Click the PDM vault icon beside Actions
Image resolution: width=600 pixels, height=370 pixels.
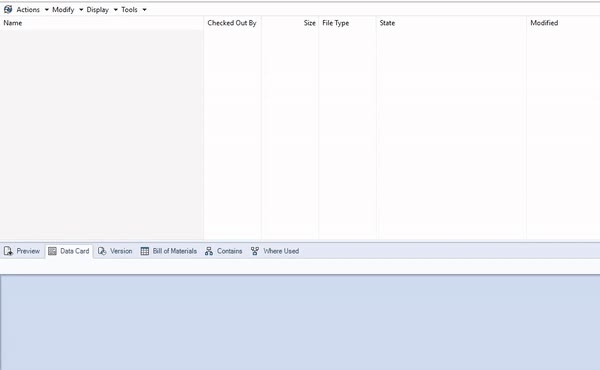[8, 9]
